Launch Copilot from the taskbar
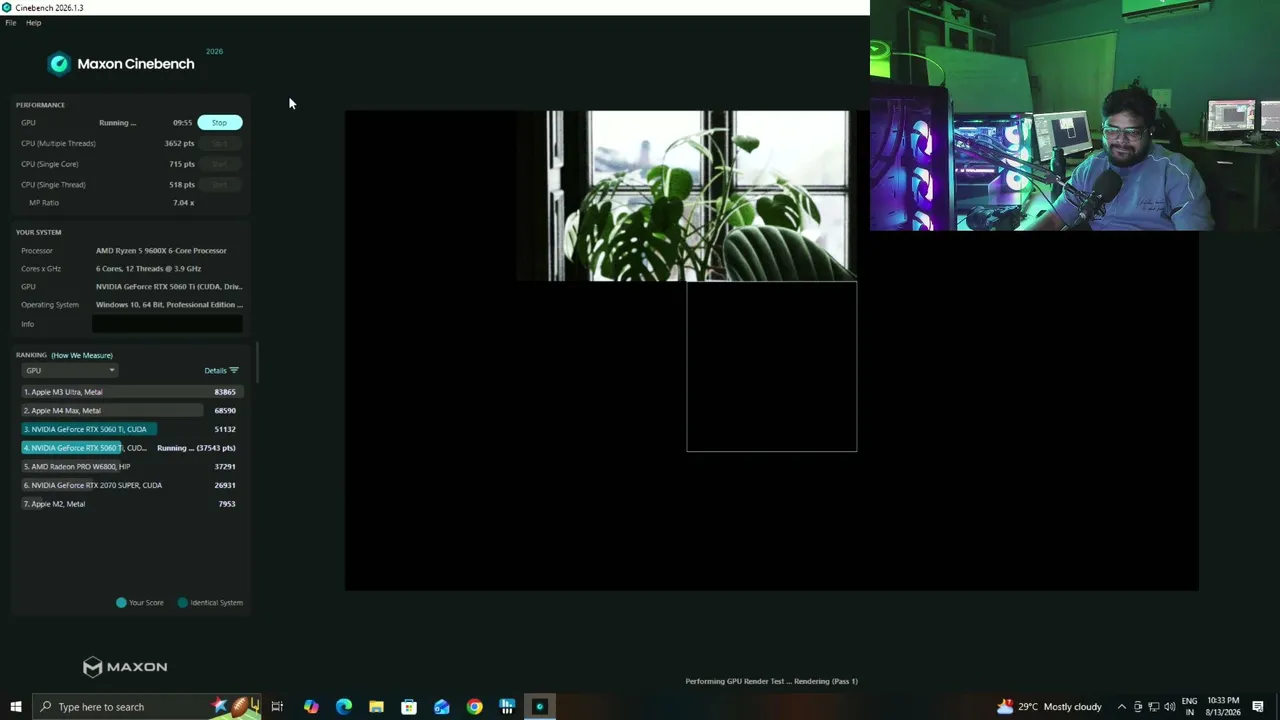1280x720 pixels. [311, 707]
